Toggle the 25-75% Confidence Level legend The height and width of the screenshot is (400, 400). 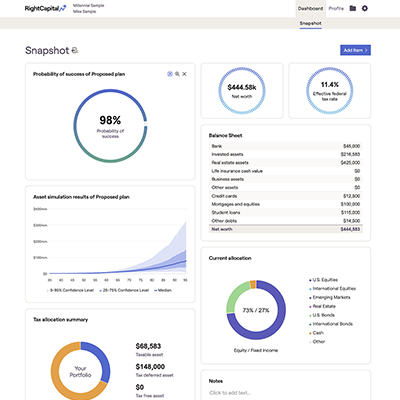tap(124, 290)
